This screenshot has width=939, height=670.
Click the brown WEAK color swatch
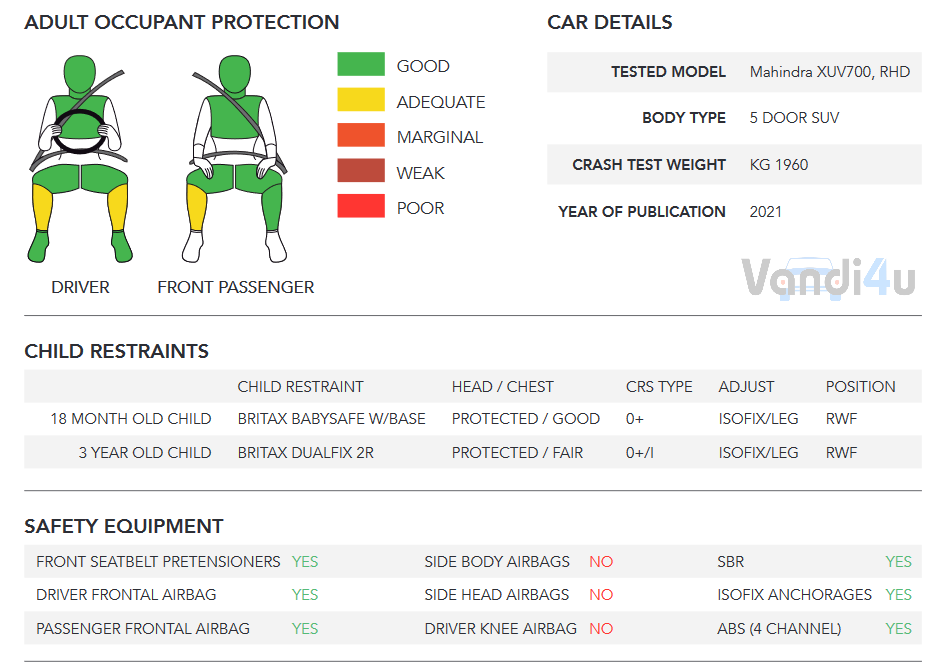coord(361,170)
